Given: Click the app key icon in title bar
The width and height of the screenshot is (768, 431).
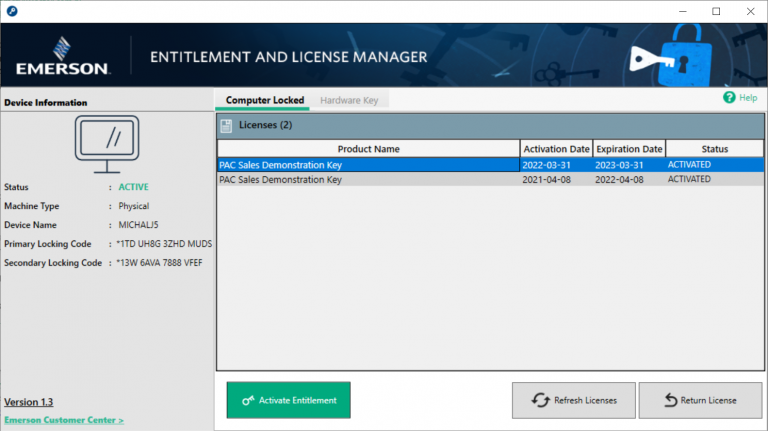Looking at the screenshot, I should (x=10, y=11).
